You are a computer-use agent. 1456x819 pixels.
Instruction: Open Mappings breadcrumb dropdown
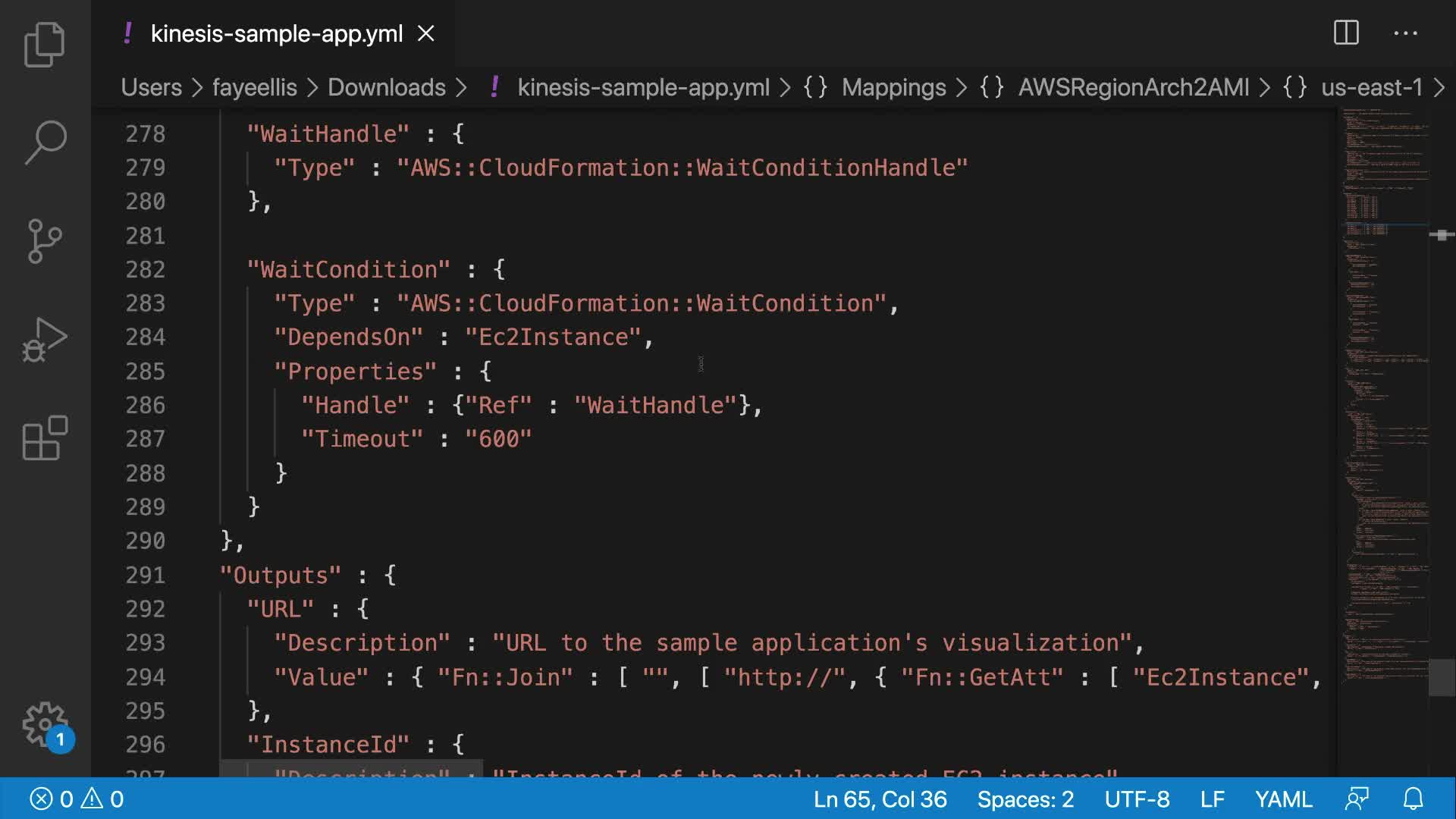click(893, 87)
